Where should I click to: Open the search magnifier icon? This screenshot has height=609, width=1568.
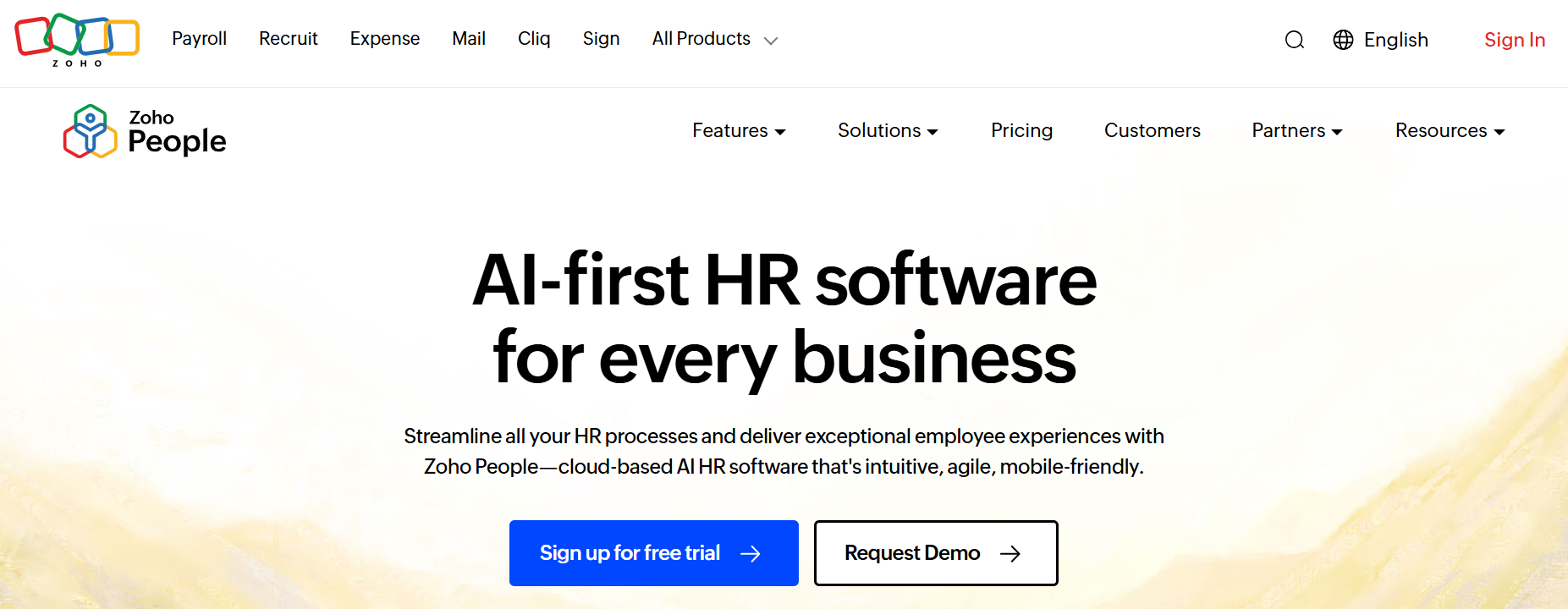1294,40
